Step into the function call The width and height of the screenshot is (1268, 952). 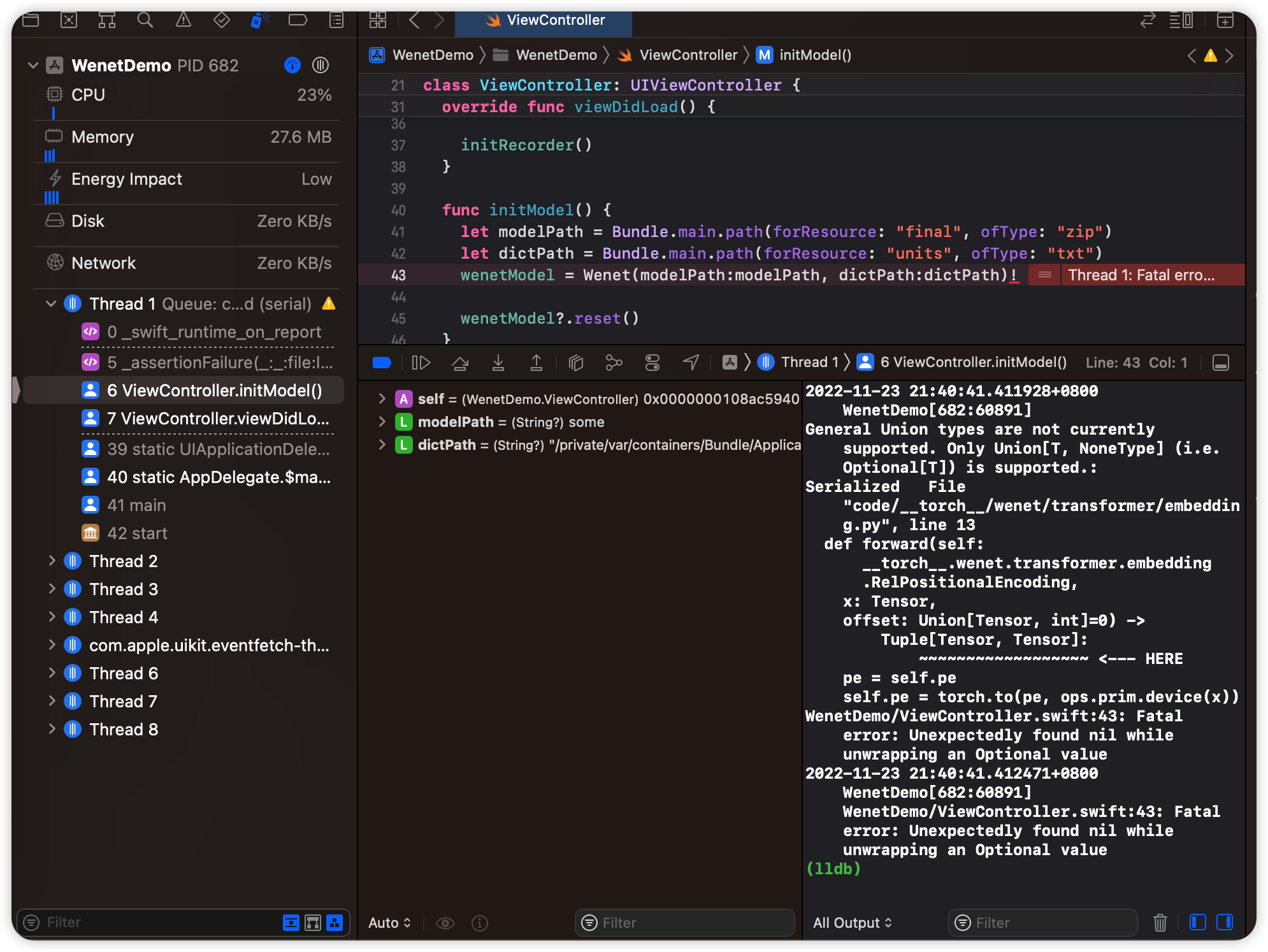[498, 362]
